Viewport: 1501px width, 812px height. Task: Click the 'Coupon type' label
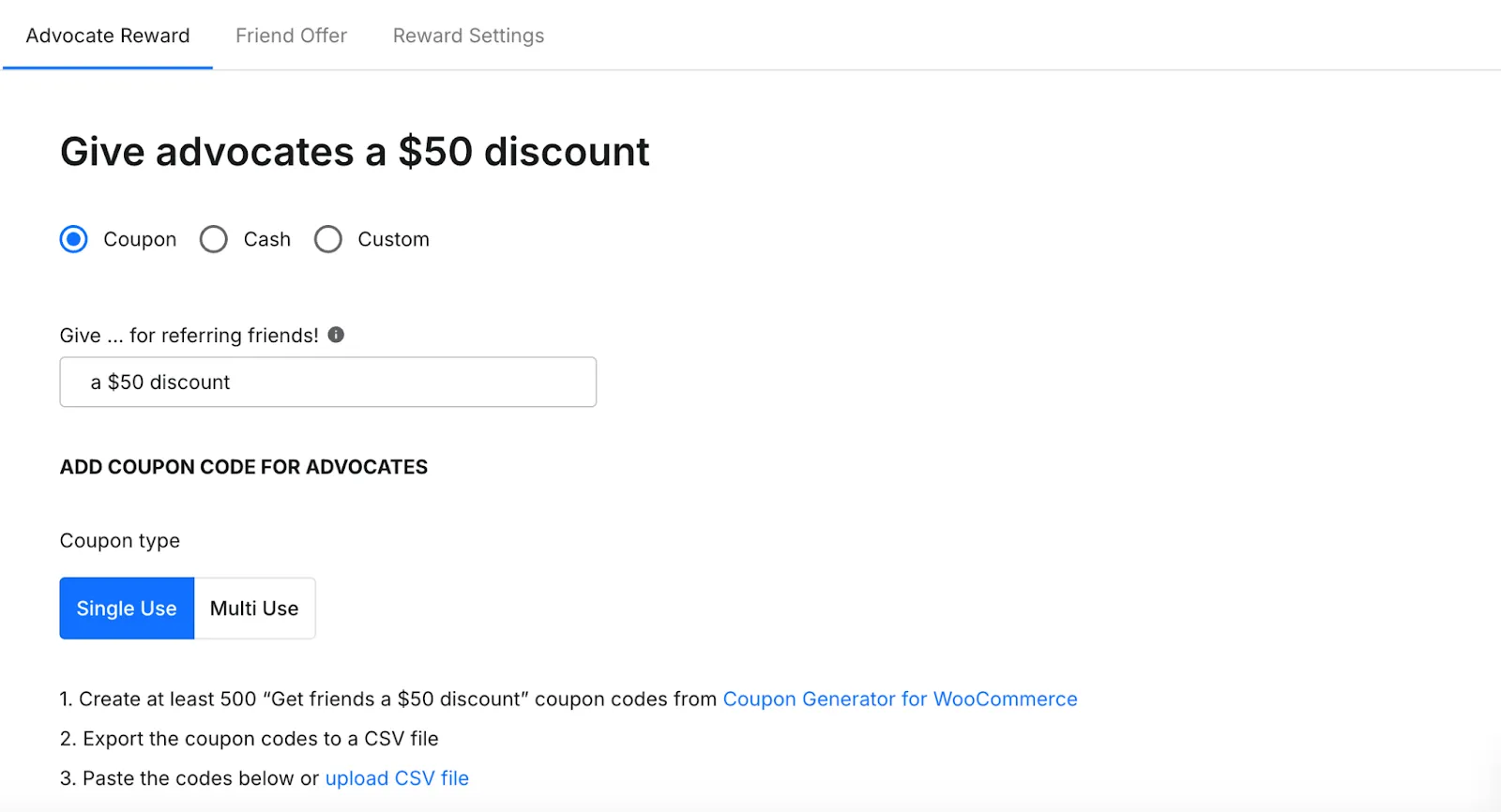(120, 541)
